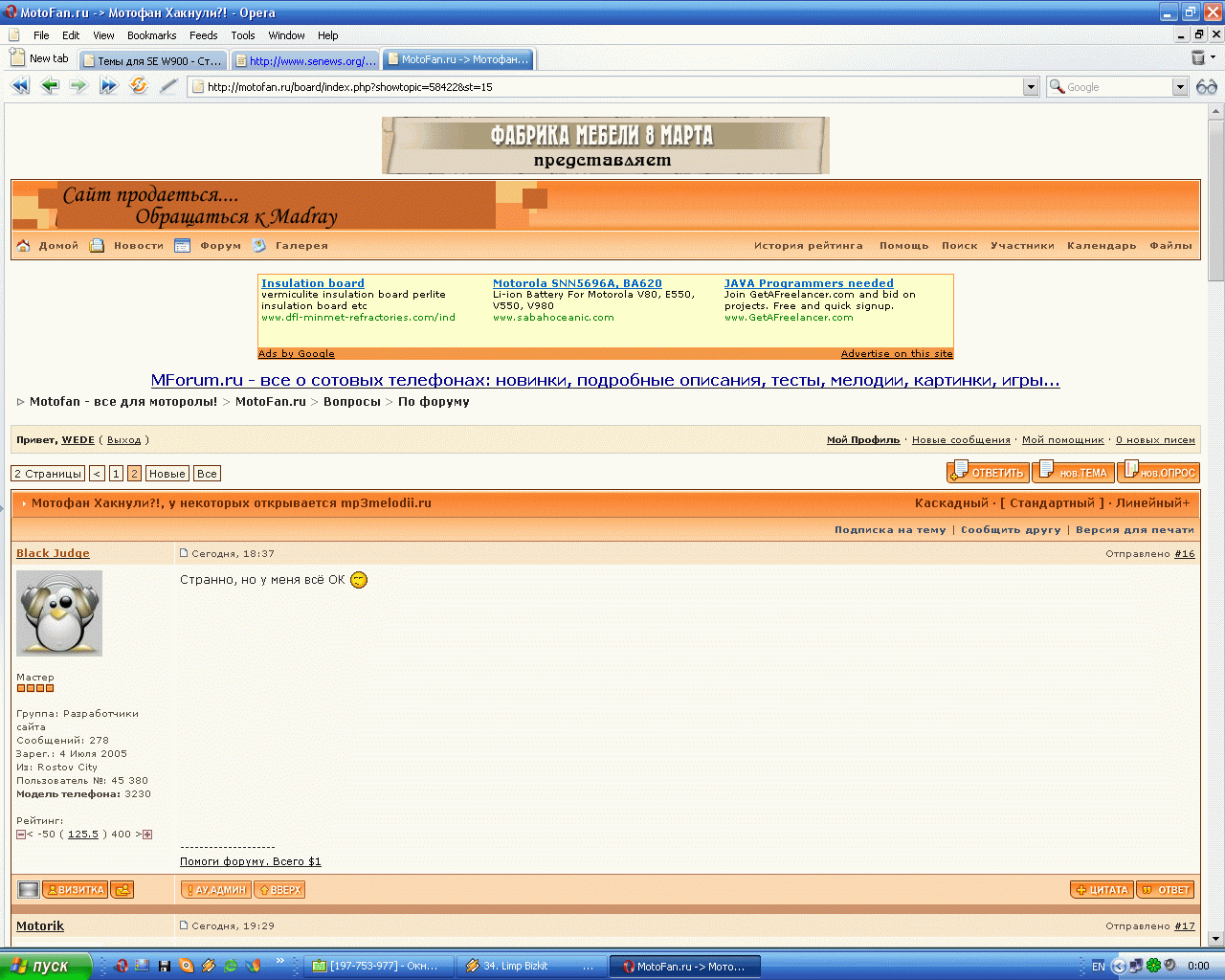This screenshot has width=1225, height=980.
Task: Switch to the 'Темы для SE W900' tab
Action: tap(153, 60)
